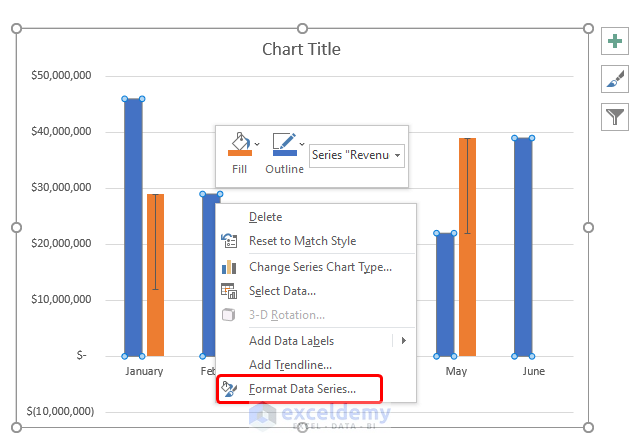This screenshot has width=641, height=448.
Task: Click the Fill paint bucket icon
Action: point(238,145)
